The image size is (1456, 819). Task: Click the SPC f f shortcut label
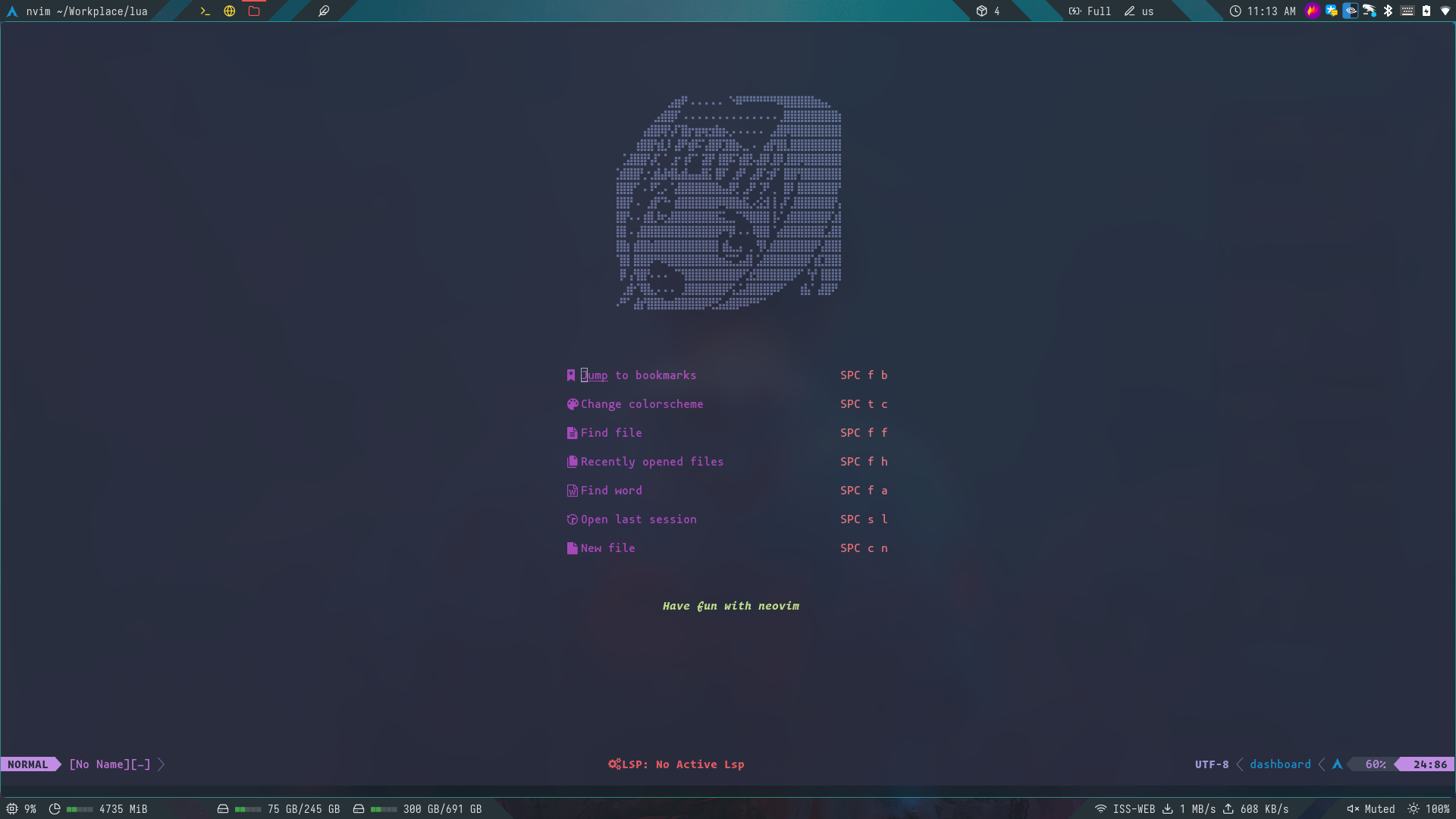point(864,433)
